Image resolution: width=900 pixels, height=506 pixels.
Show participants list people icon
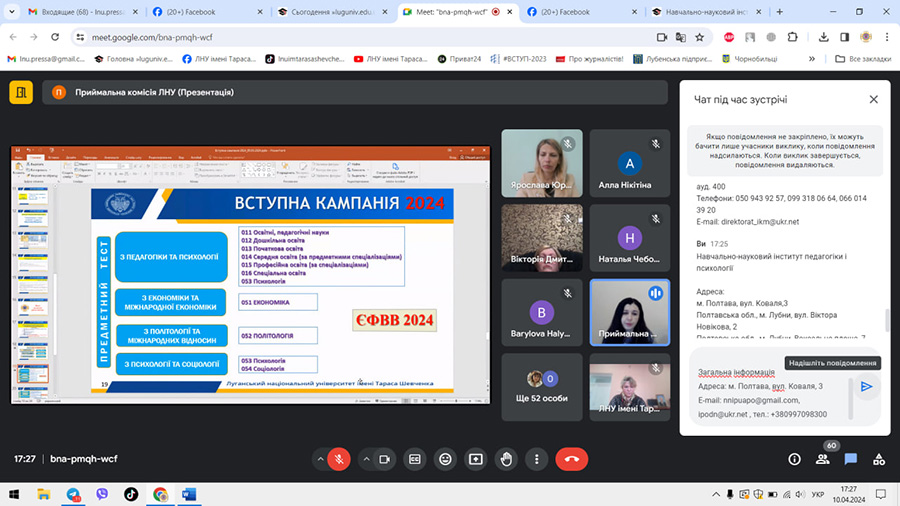click(x=823, y=460)
